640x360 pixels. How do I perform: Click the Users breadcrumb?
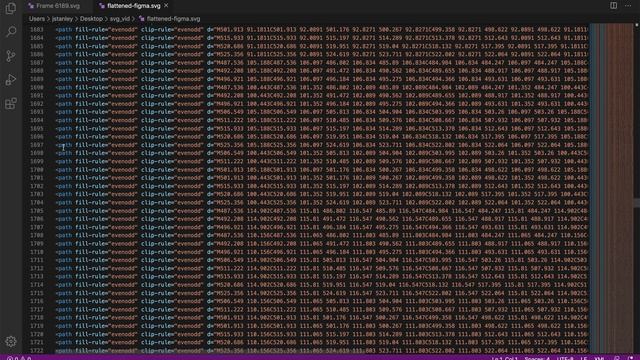(37, 19)
